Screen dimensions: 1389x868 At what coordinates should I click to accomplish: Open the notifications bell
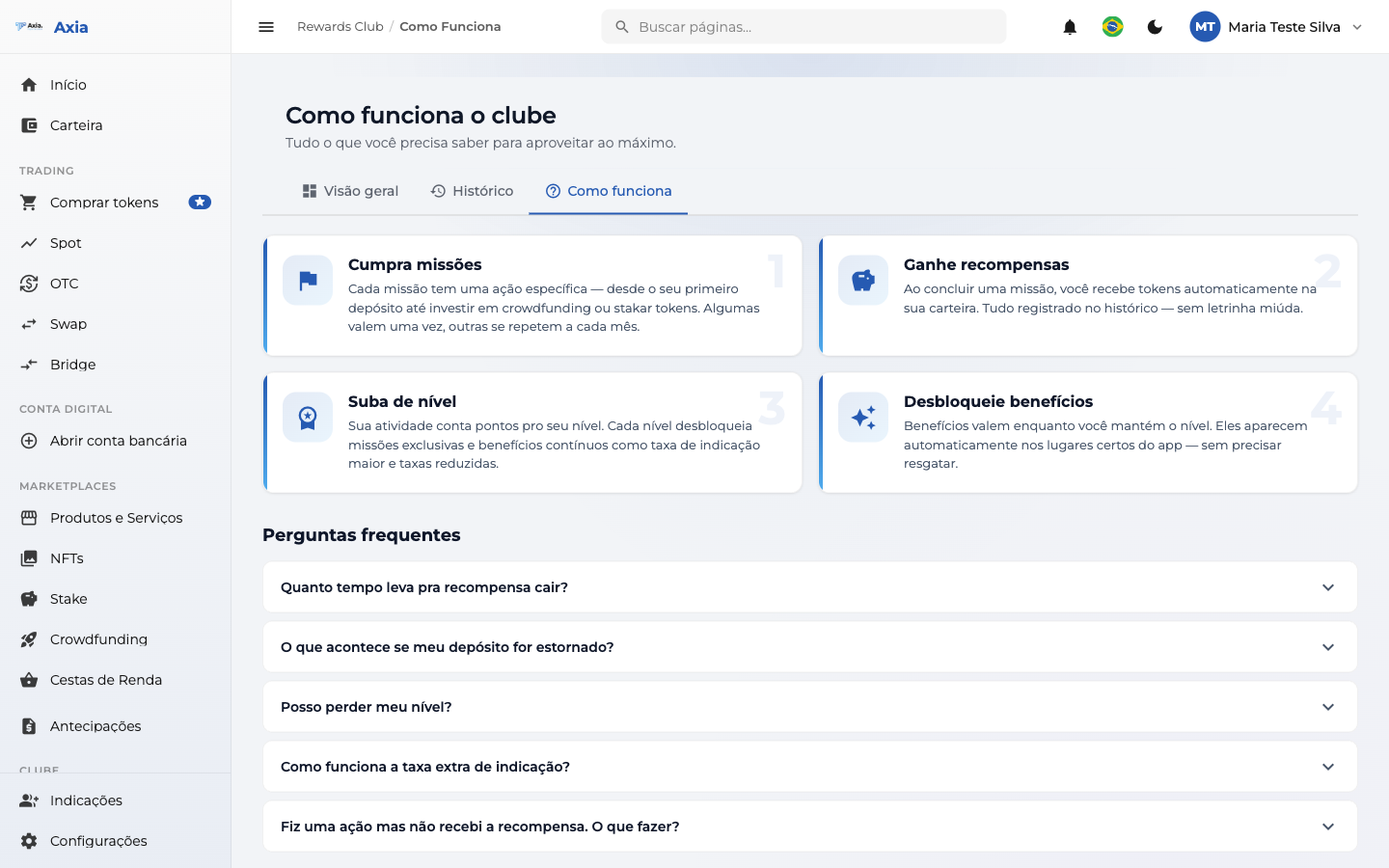(1070, 27)
